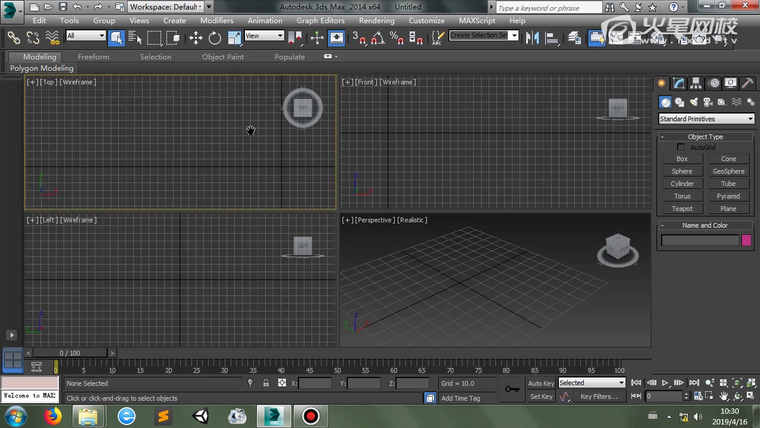Select the Move tool in main toolbar
Screen dimensions: 760x428
click(x=195, y=37)
